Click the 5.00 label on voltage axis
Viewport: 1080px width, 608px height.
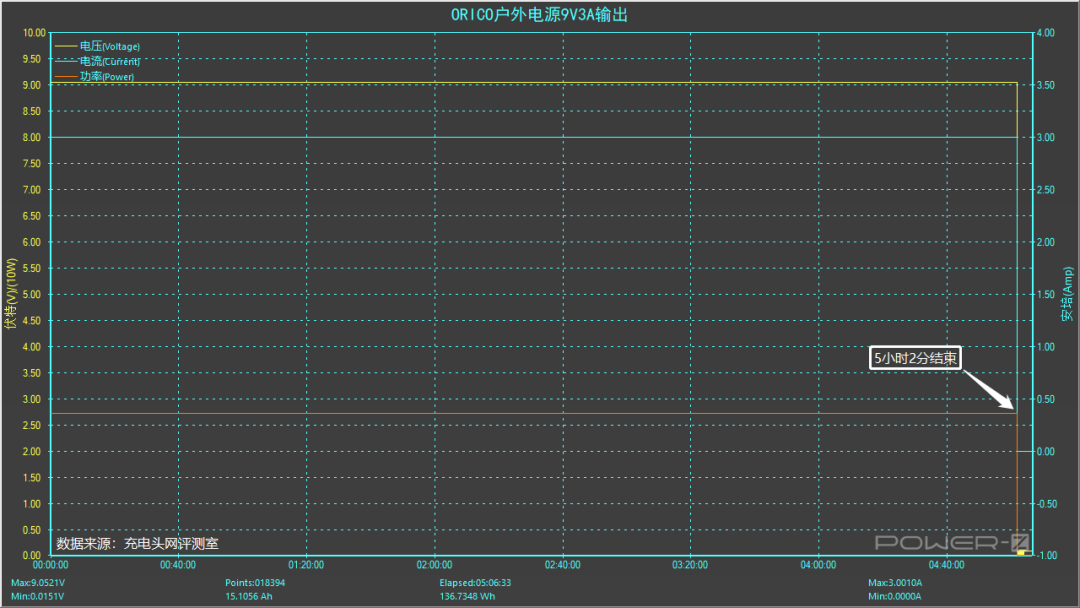click(32, 294)
